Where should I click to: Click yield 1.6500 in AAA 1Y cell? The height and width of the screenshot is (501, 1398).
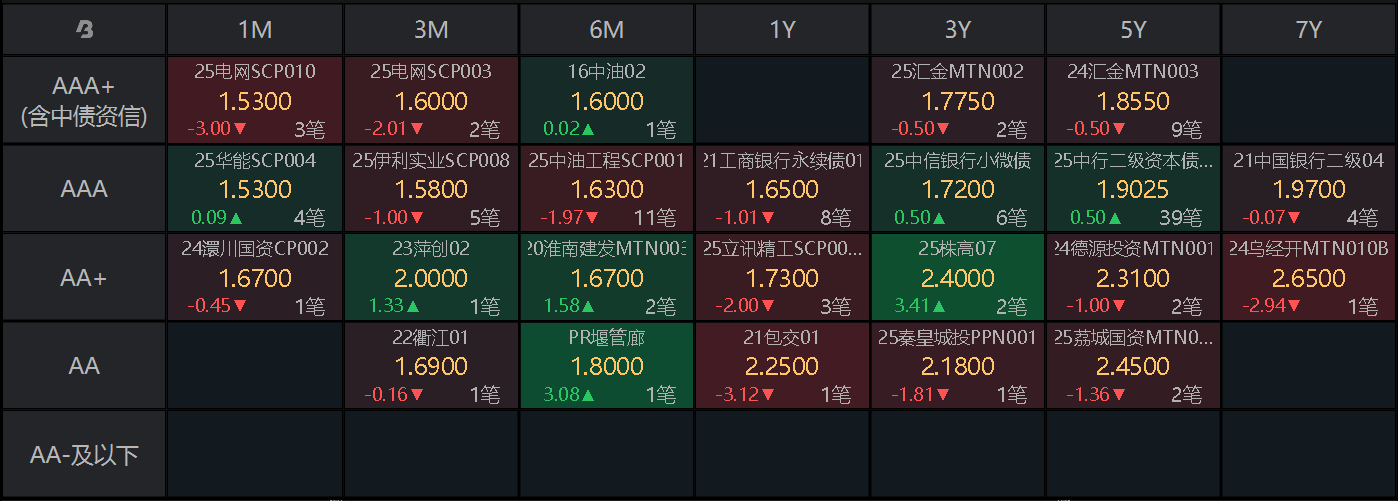tap(782, 189)
